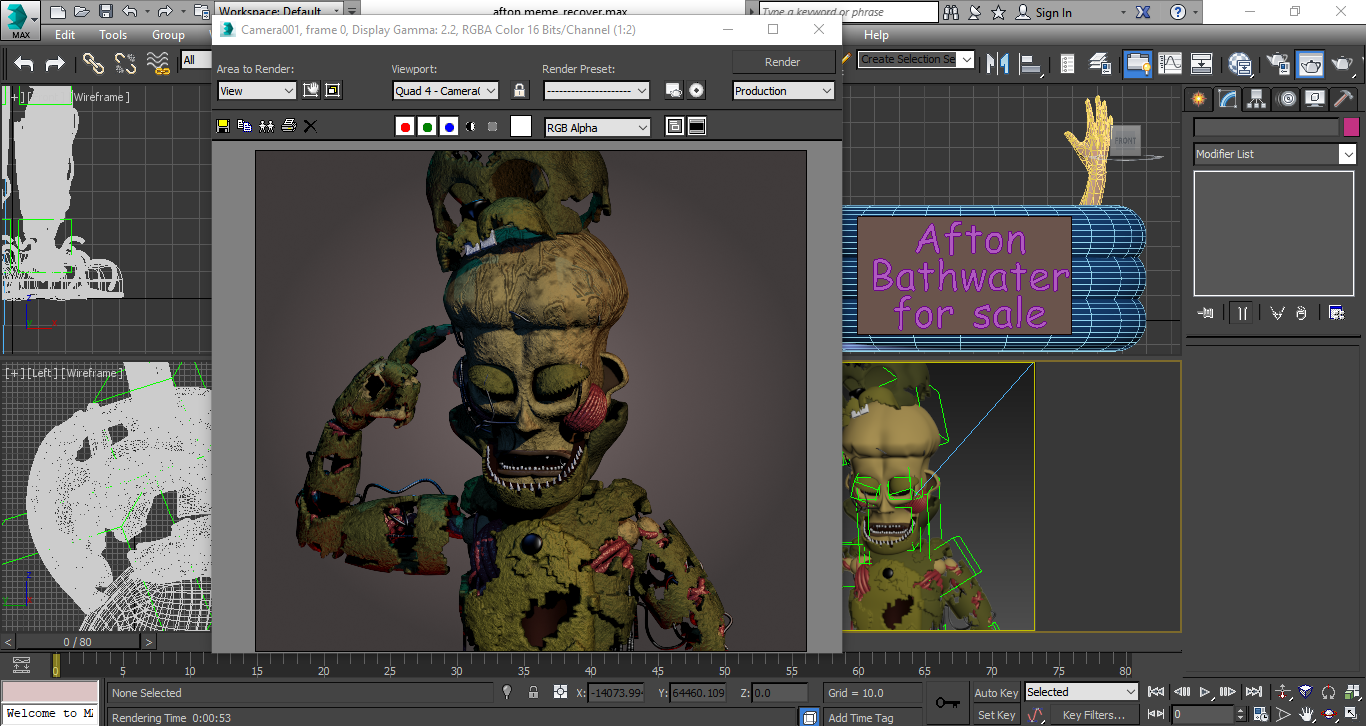Toggle selection lock padlock in status bar
Viewport: 1366px width, 726px height.
pyautogui.click(x=533, y=692)
